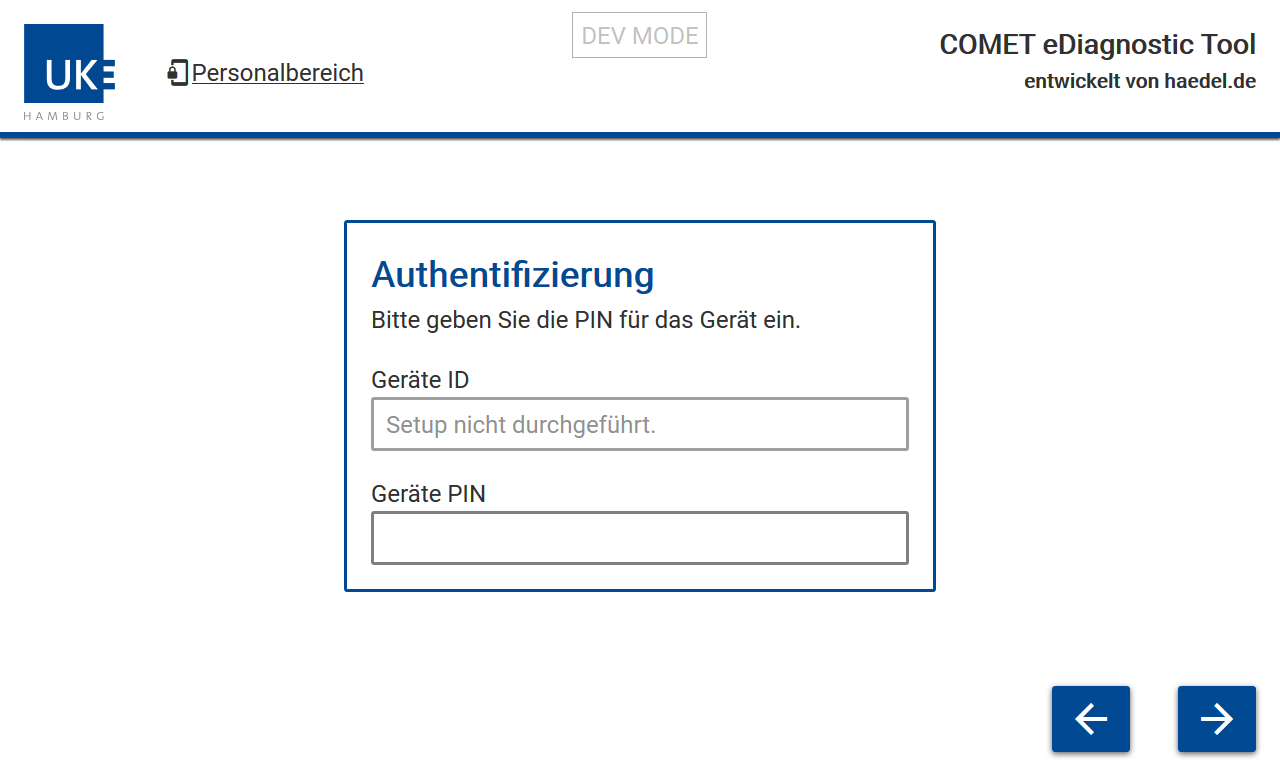Image resolution: width=1280 pixels, height=776 pixels.
Task: Click the word 'haedel.de' in the header
Action: [x=1209, y=82]
